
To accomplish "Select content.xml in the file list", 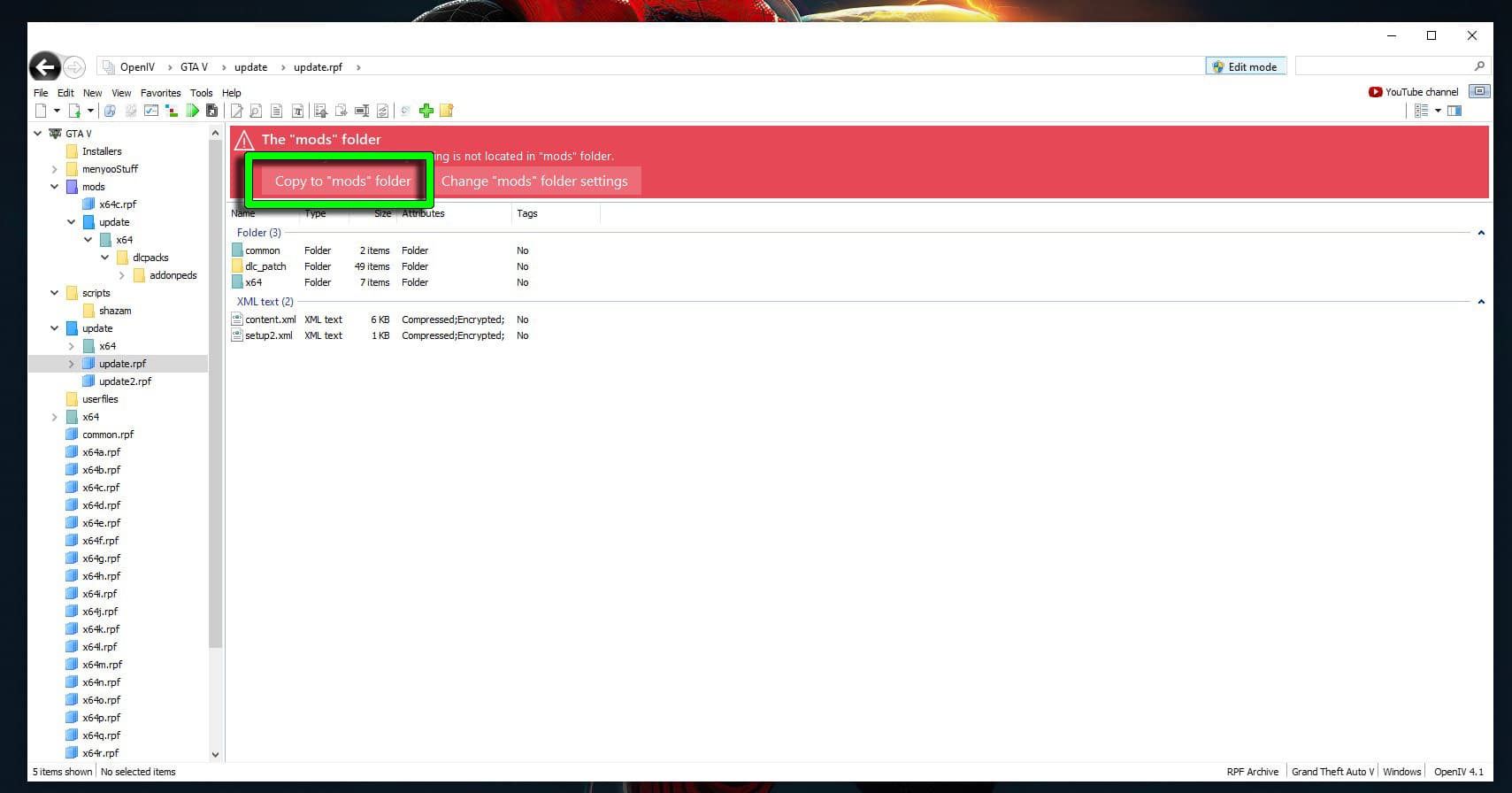I will pyautogui.click(x=270, y=320).
